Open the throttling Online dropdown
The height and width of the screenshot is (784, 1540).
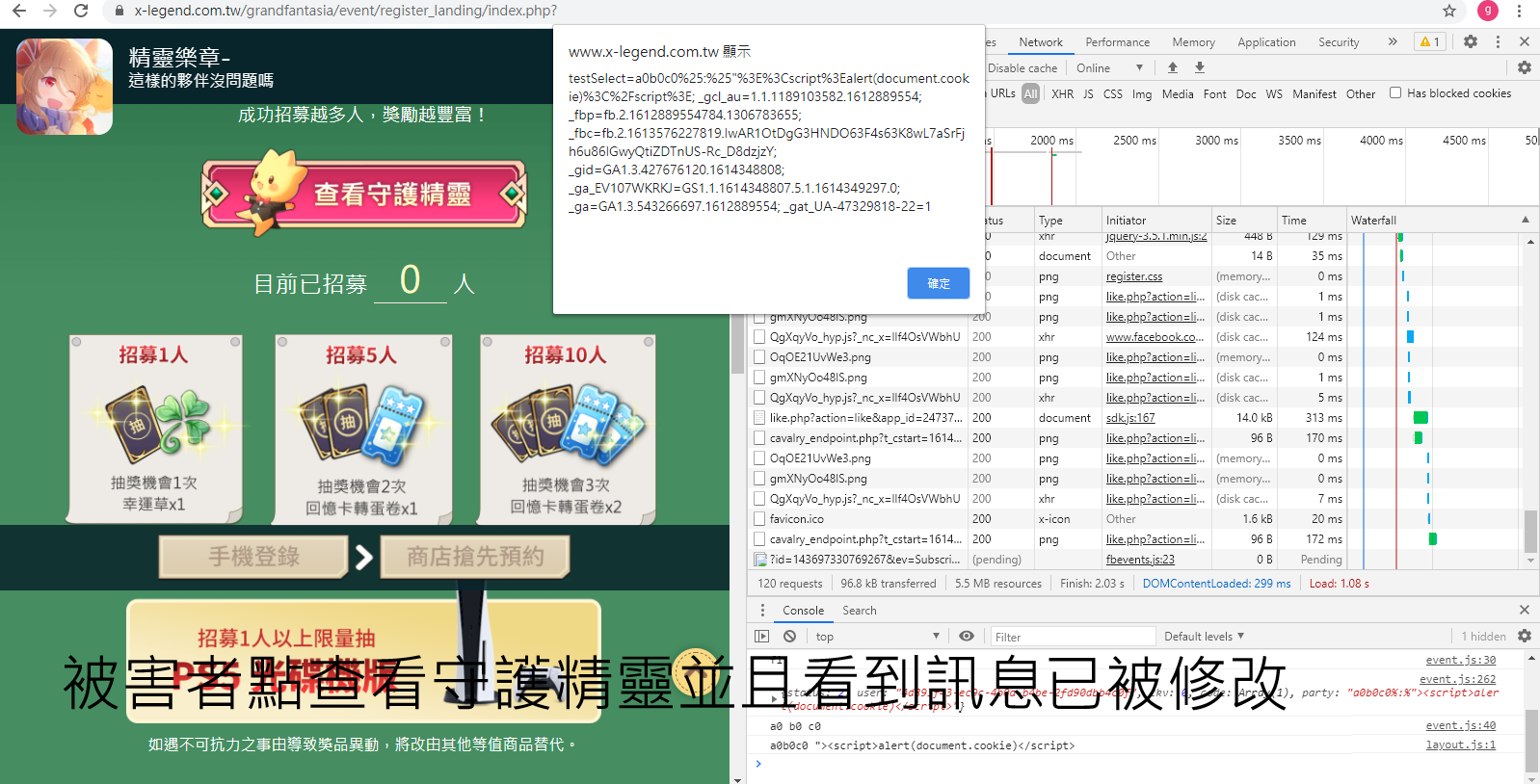(1109, 67)
